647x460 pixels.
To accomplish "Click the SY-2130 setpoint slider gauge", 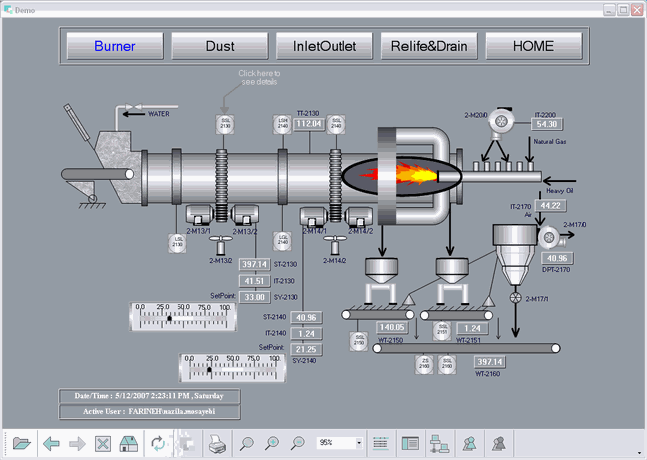I will tap(183, 316).
